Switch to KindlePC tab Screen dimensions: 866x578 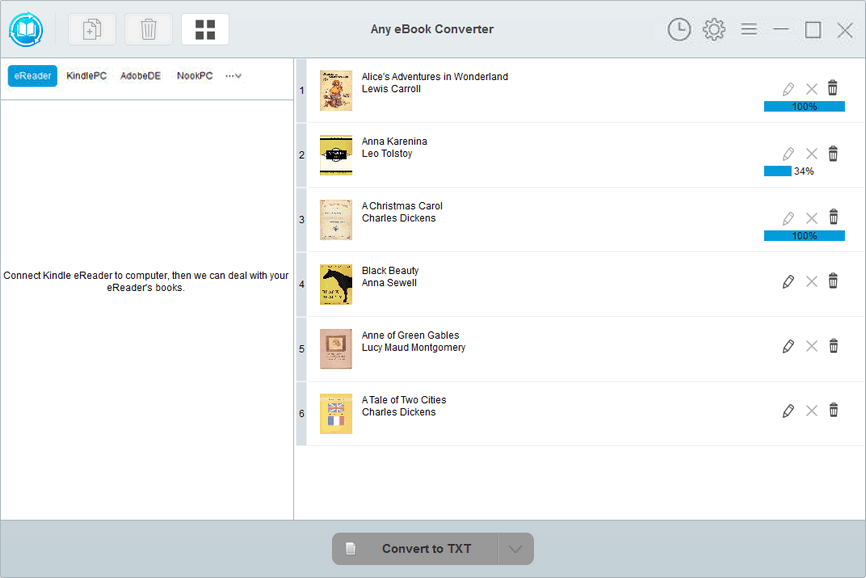click(87, 76)
